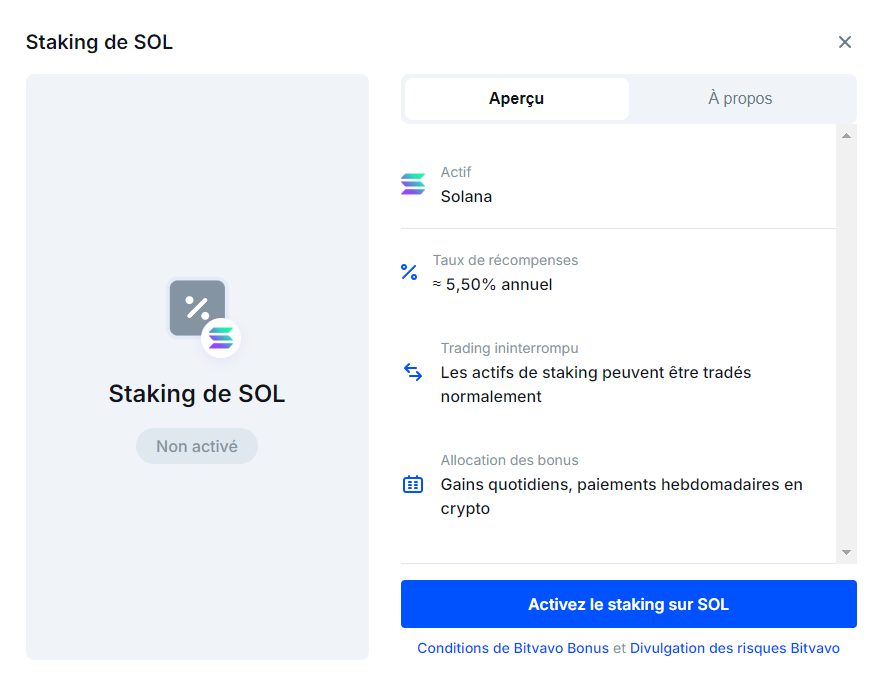
Task: Open Conditions de Bitvavo Bonus link
Action: click(513, 648)
